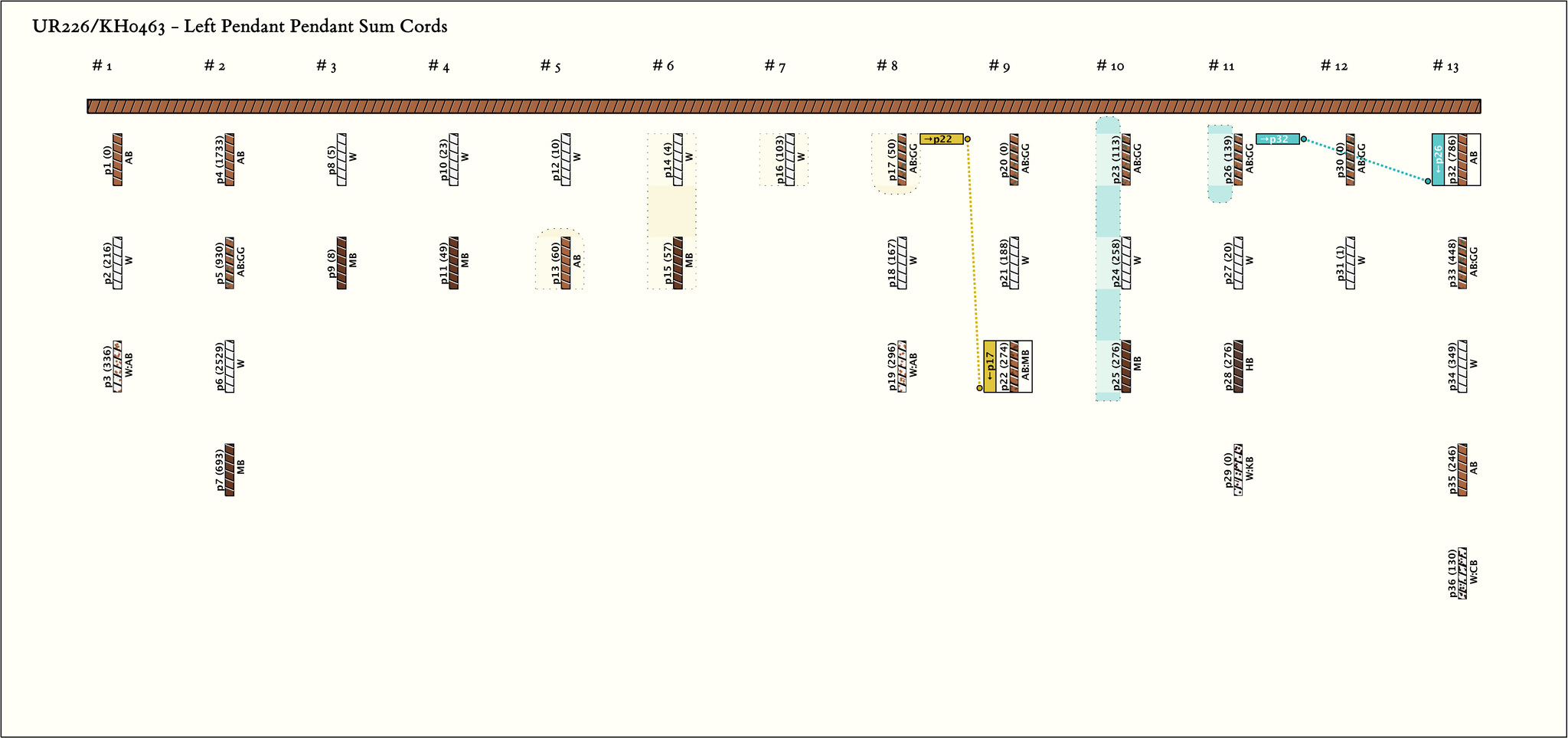Click the p13 (60) AB cord
The height and width of the screenshot is (738, 1568).
click(566, 263)
